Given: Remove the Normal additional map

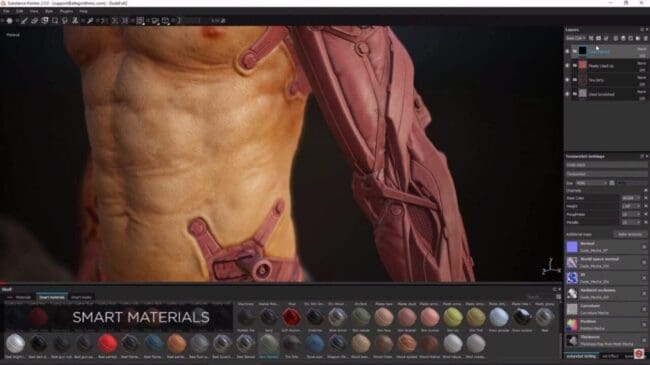Looking at the screenshot, I should pyautogui.click(x=644, y=247).
